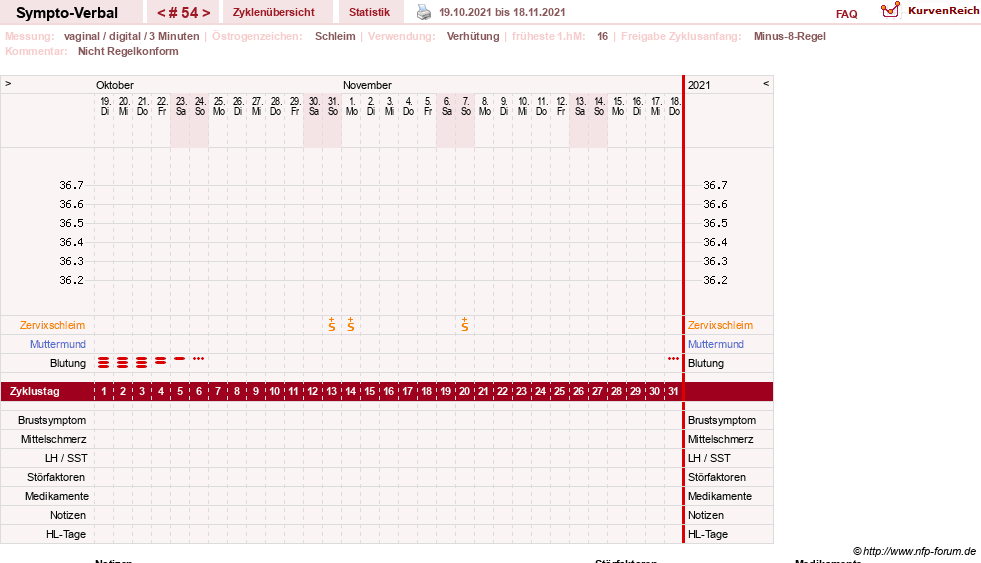
Task: Click the Oktober month label
Action: tap(114, 85)
